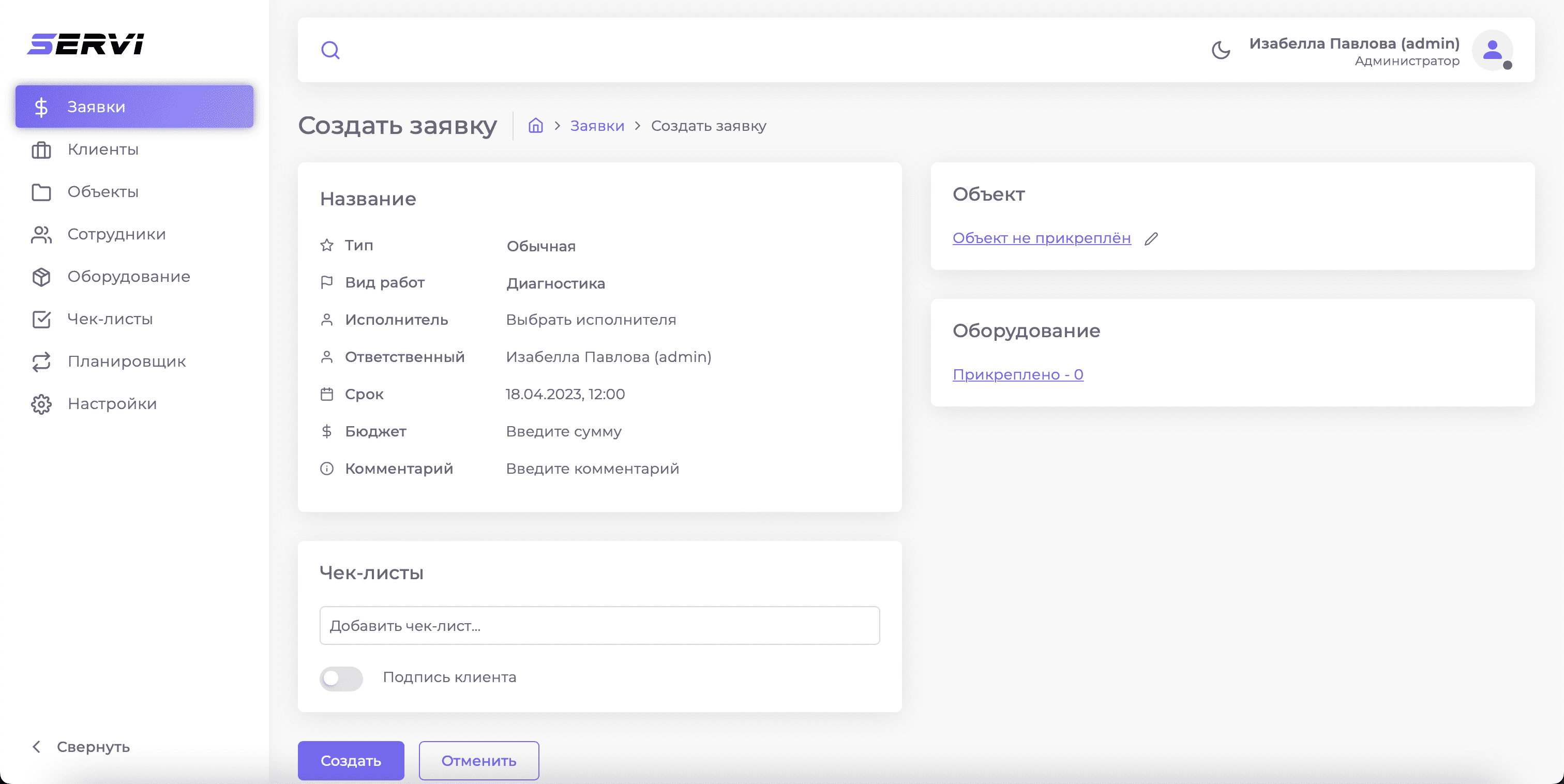Click the Чек-листы checkmark icon in sidebar
The height and width of the screenshot is (784, 1564).
click(x=41, y=320)
